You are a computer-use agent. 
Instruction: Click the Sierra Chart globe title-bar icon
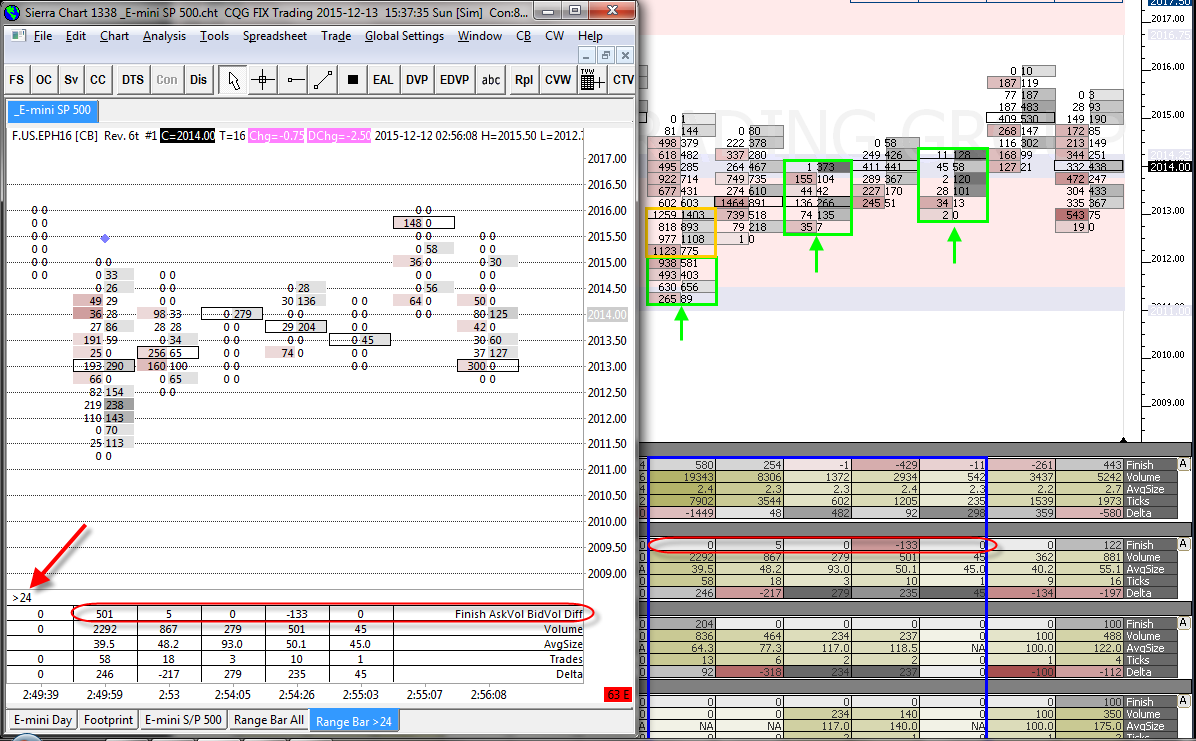coord(12,12)
